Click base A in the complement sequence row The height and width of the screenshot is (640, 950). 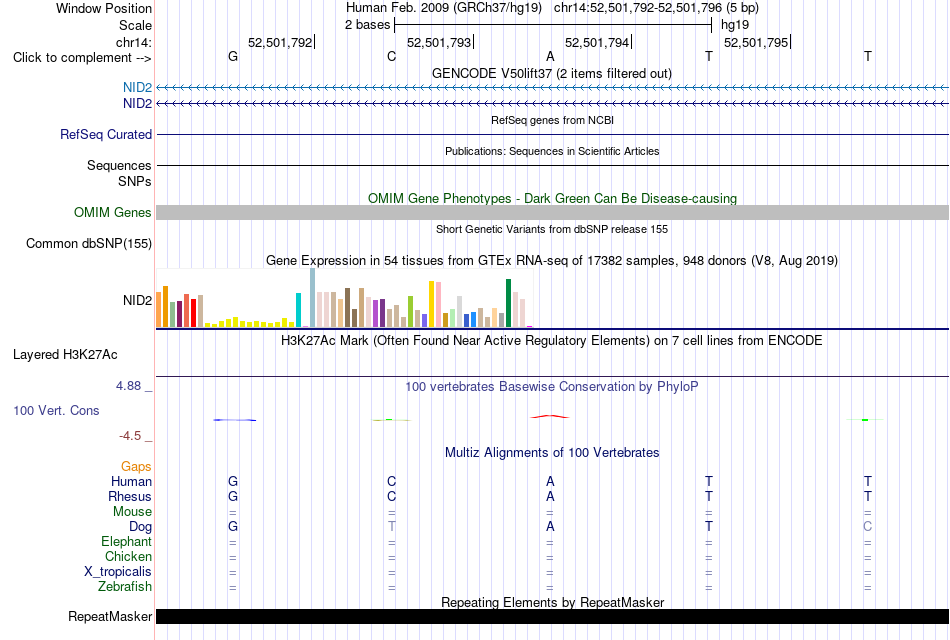click(x=550, y=56)
